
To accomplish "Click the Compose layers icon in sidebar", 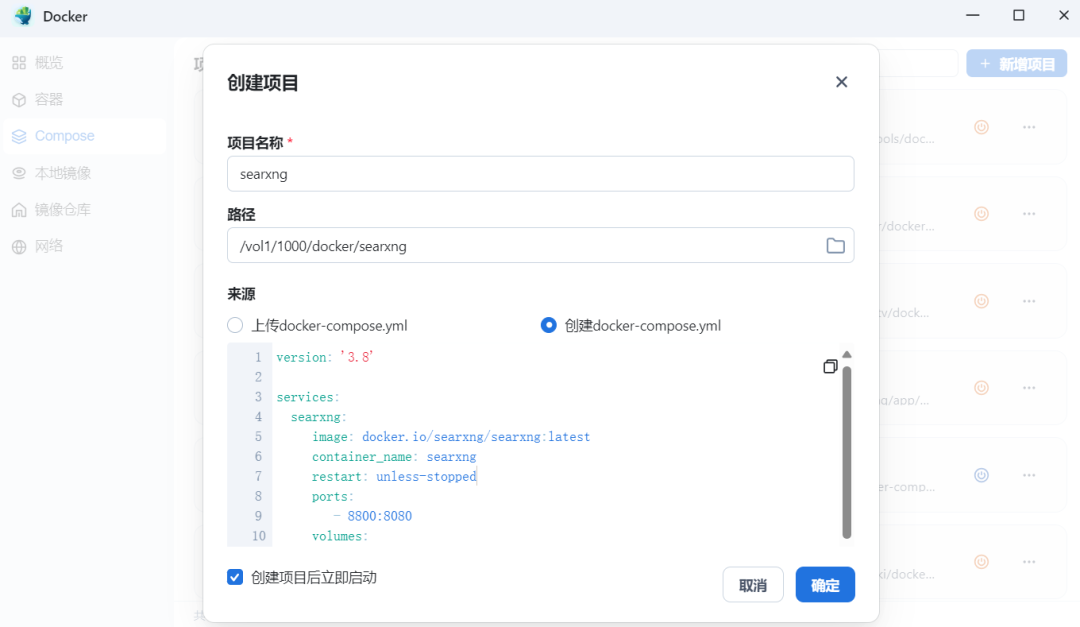I will 20,135.
